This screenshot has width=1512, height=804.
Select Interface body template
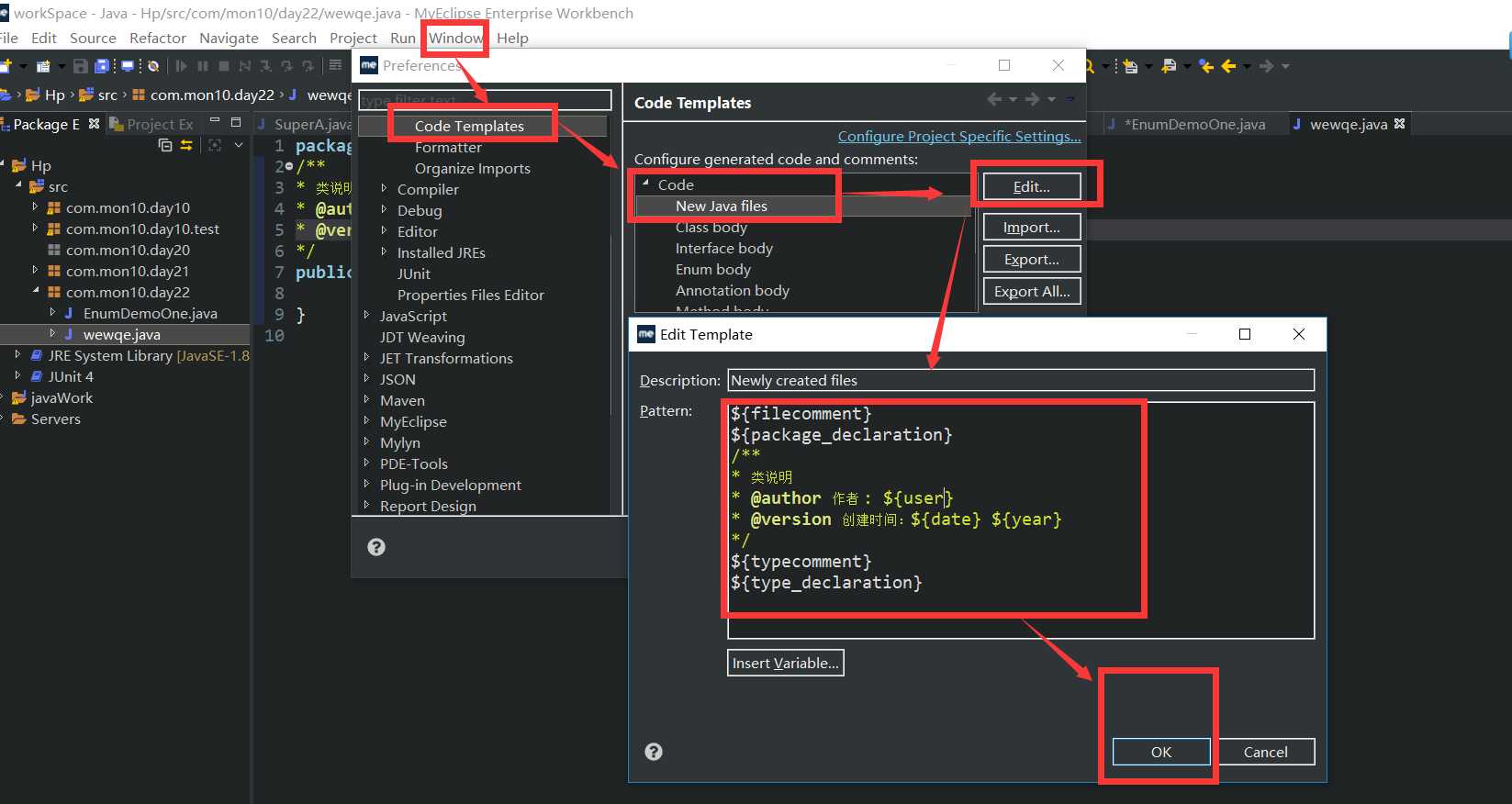724,248
